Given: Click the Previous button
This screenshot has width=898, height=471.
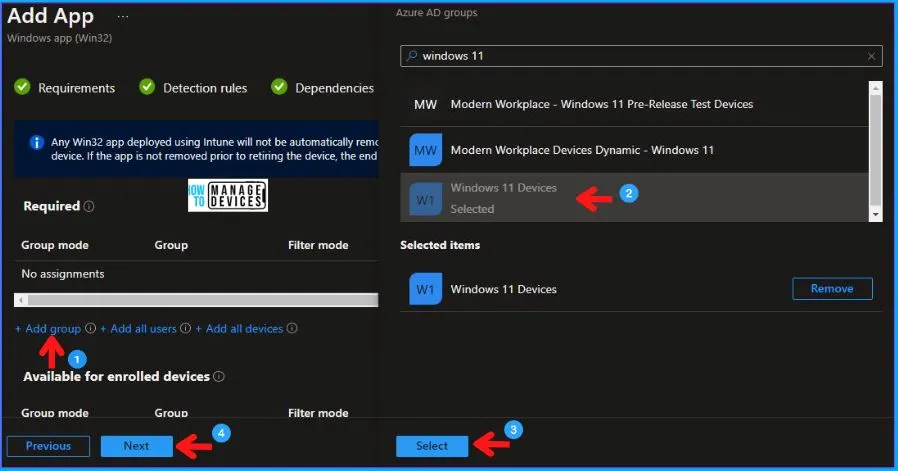Looking at the screenshot, I should pyautogui.click(x=48, y=446).
